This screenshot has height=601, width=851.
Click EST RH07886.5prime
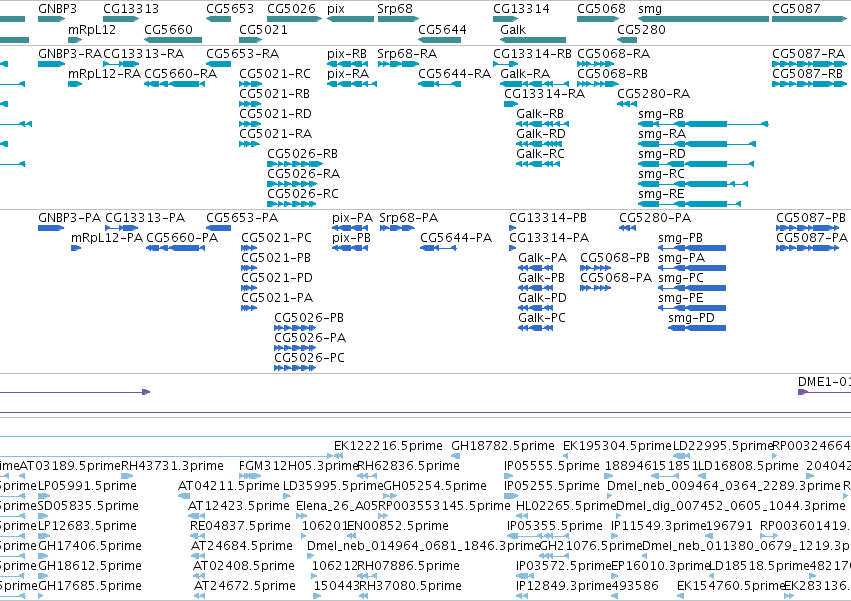(x=409, y=566)
